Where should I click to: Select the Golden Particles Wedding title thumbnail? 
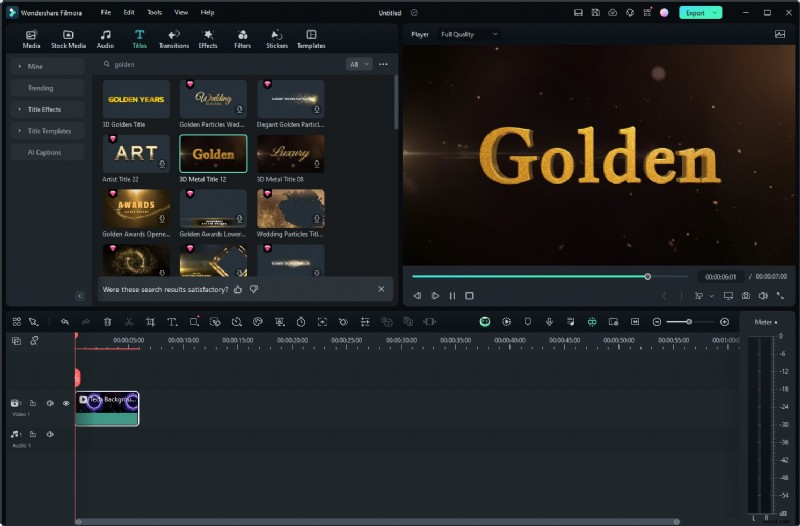click(x=213, y=99)
